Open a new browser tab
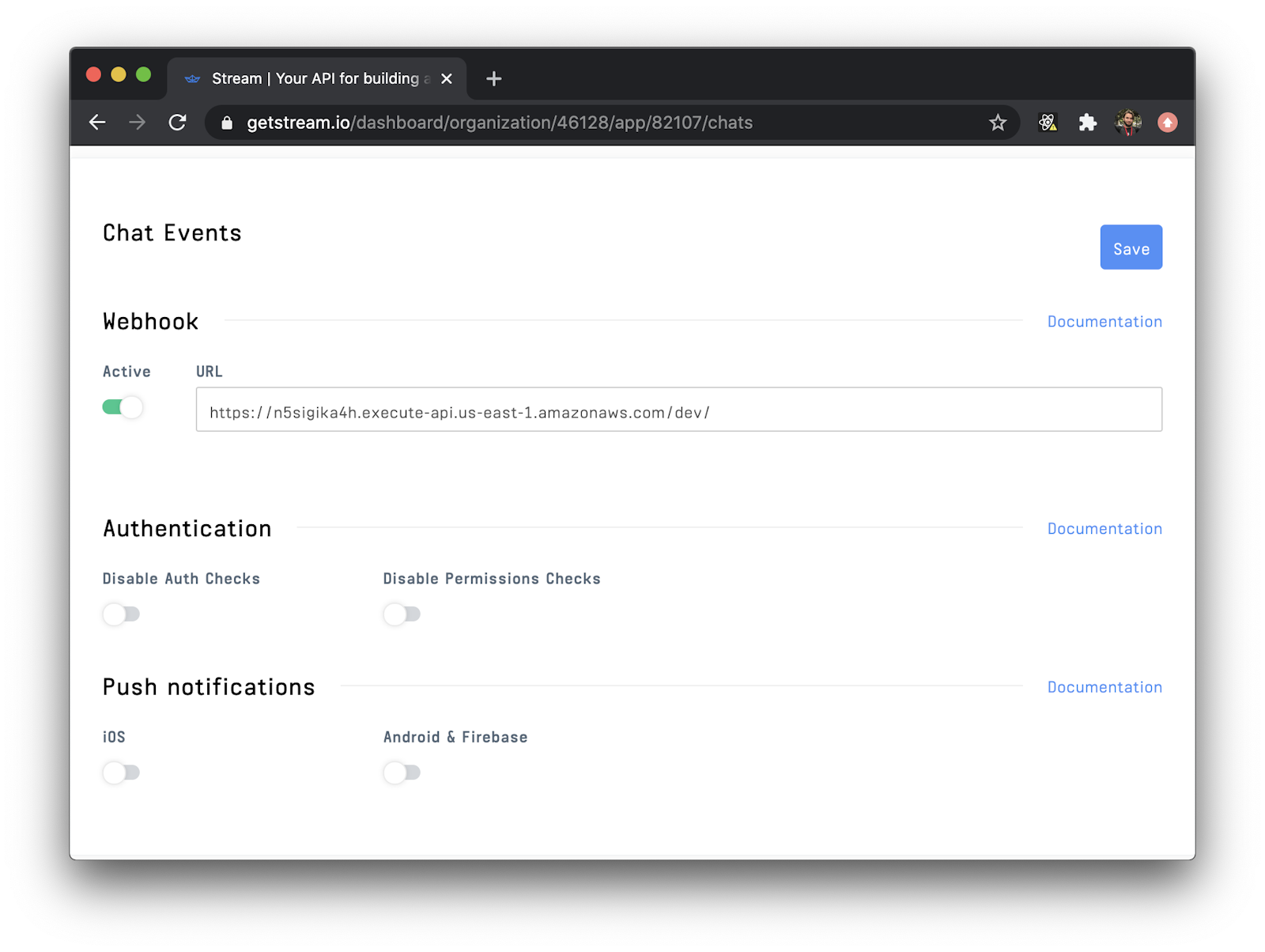1265x952 pixels. click(x=494, y=78)
